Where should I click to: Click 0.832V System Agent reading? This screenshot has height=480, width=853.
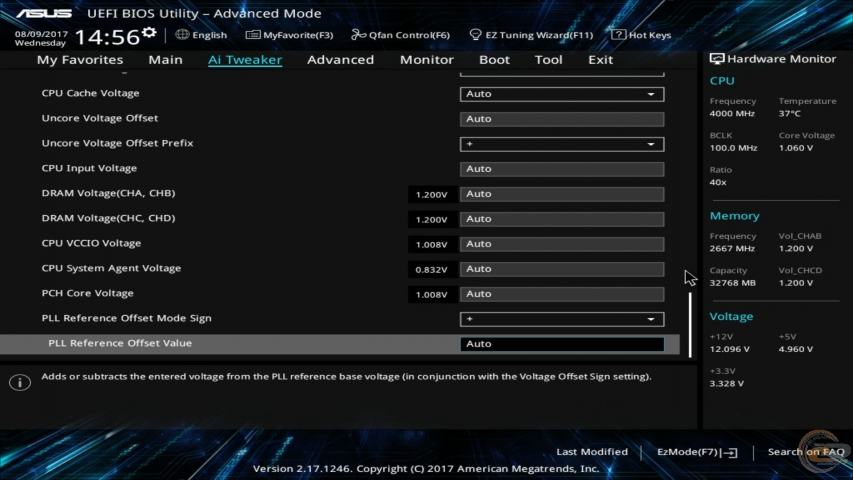(x=431, y=269)
